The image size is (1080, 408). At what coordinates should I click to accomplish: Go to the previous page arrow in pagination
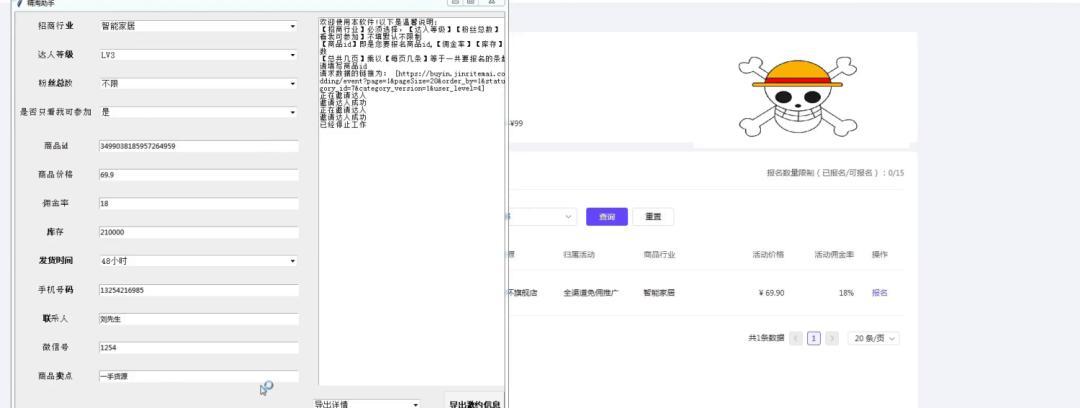click(796, 338)
